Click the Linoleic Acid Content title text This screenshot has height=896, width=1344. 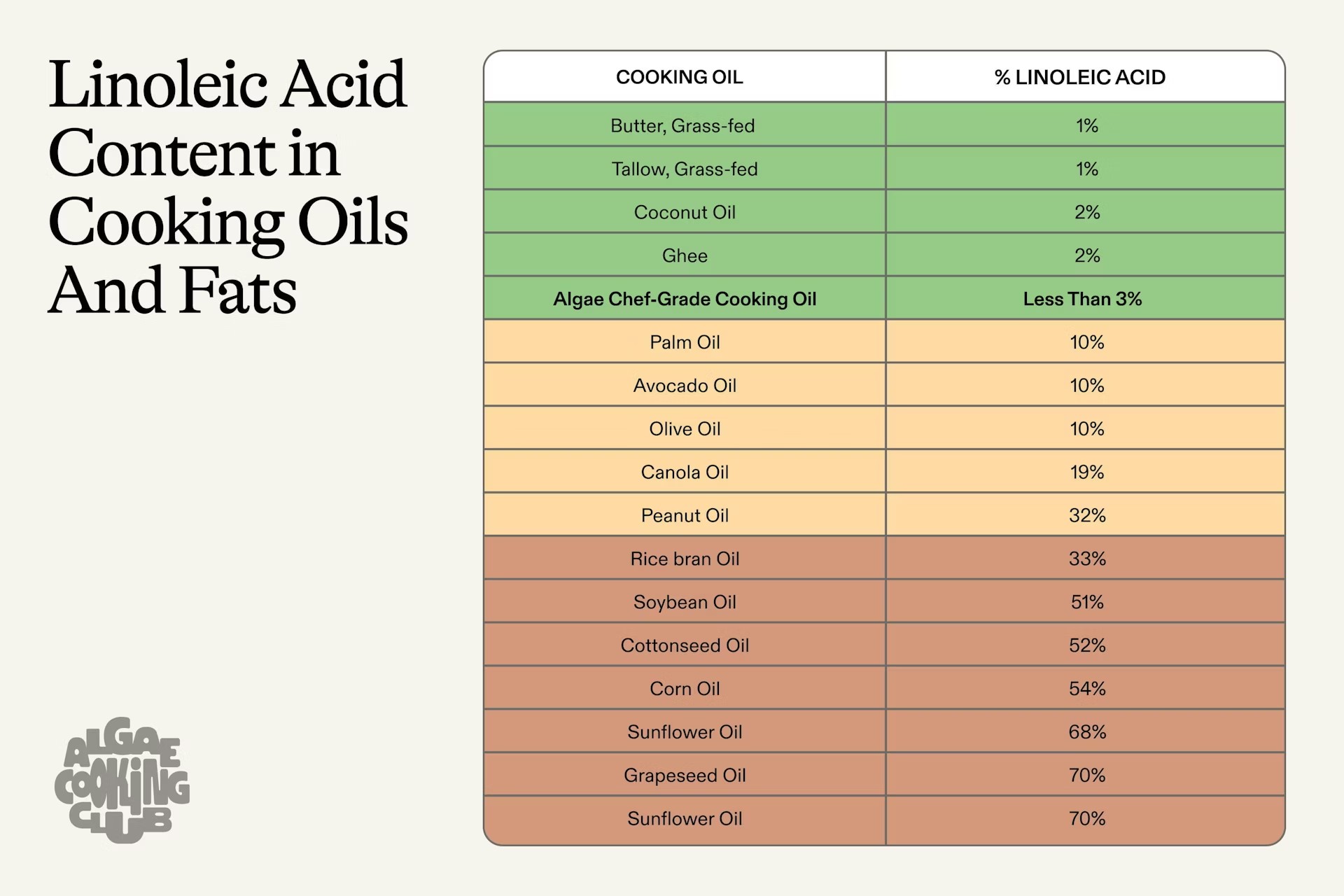coord(227,187)
